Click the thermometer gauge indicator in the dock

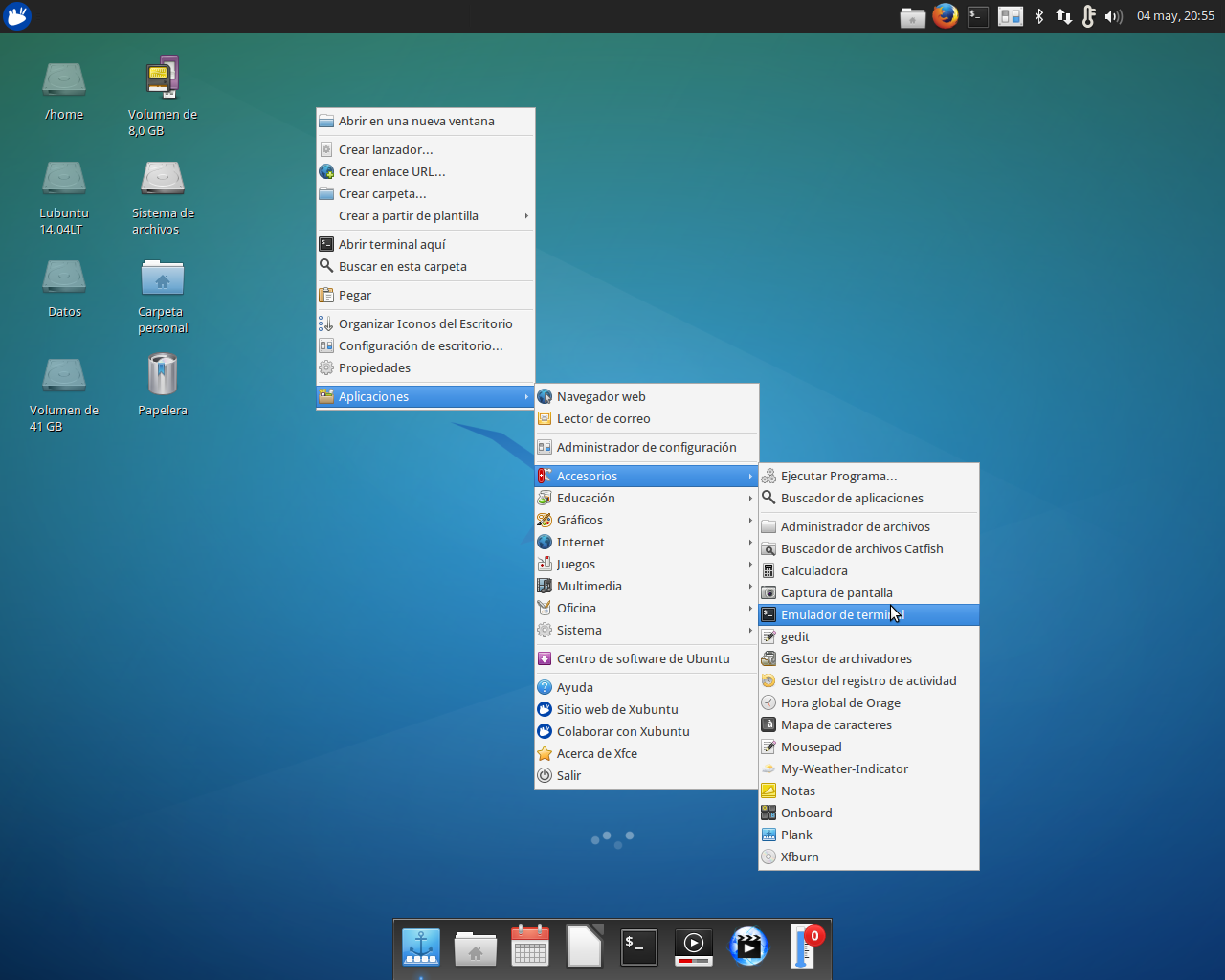802,947
